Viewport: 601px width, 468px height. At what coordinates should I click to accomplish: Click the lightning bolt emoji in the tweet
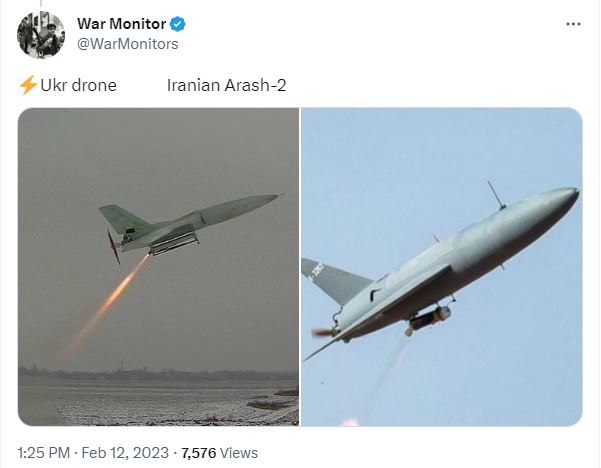(28, 85)
